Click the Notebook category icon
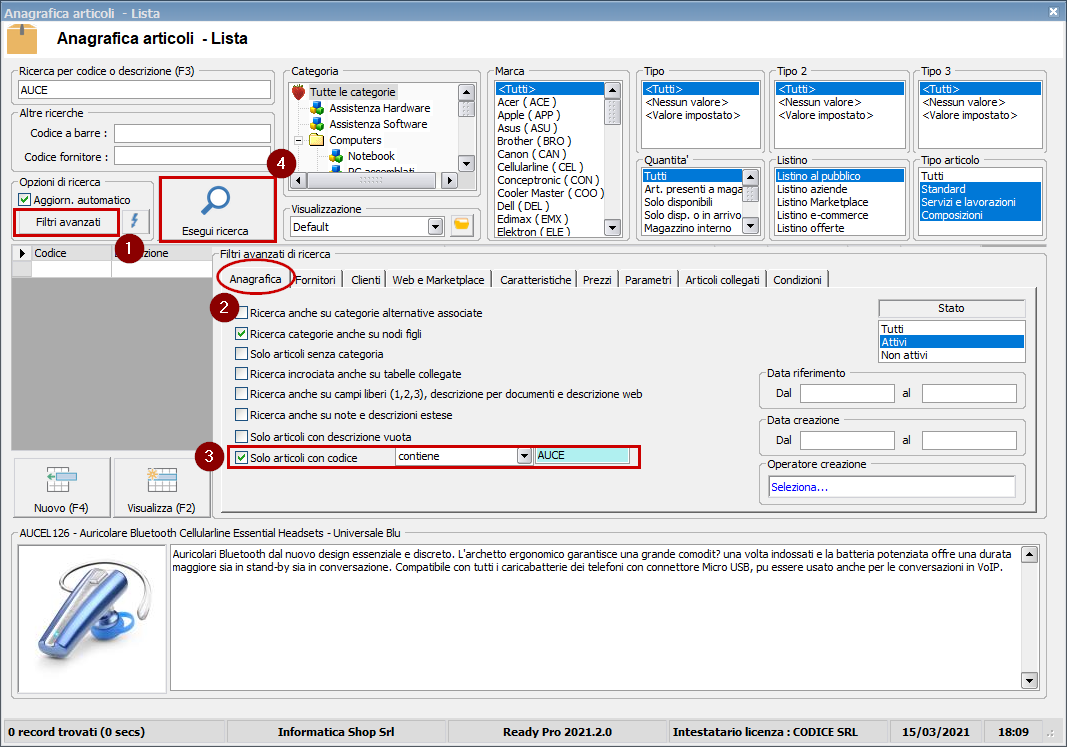 pos(338,155)
